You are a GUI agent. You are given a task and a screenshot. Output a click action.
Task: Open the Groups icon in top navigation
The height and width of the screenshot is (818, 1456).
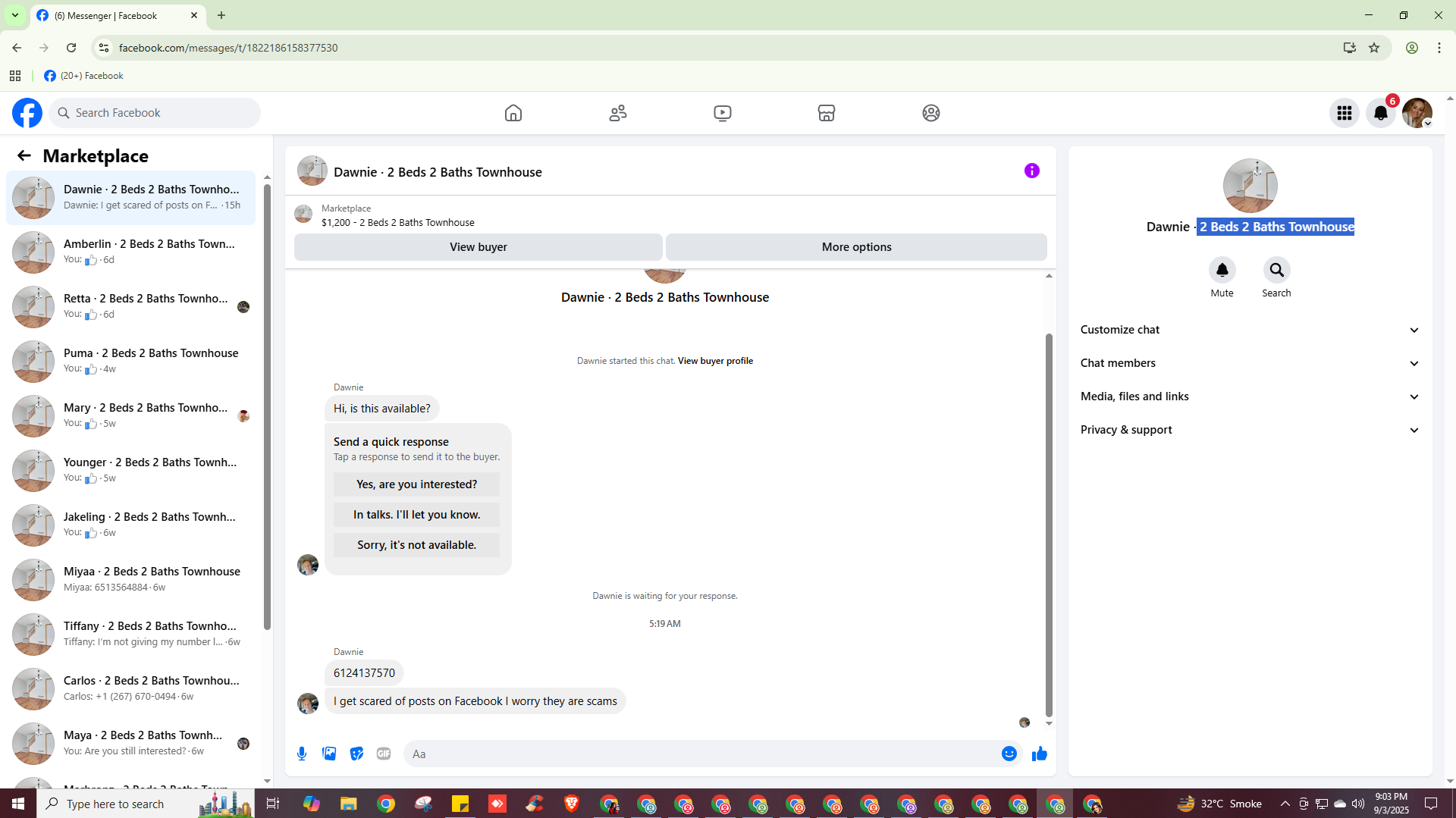click(931, 113)
